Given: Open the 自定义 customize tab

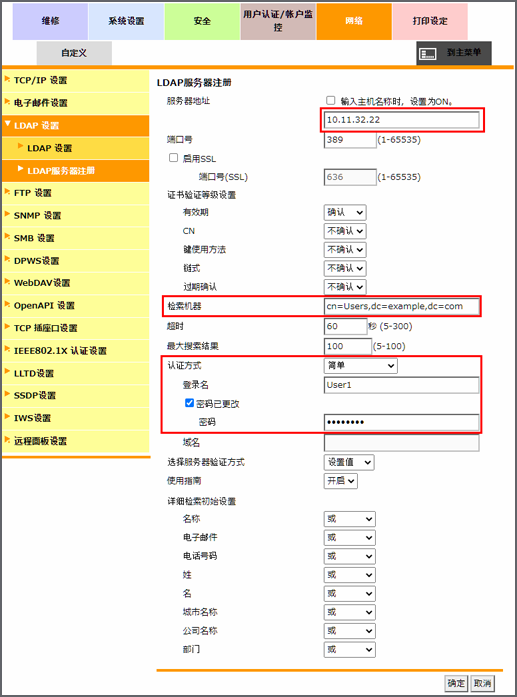Looking at the screenshot, I should [74, 53].
